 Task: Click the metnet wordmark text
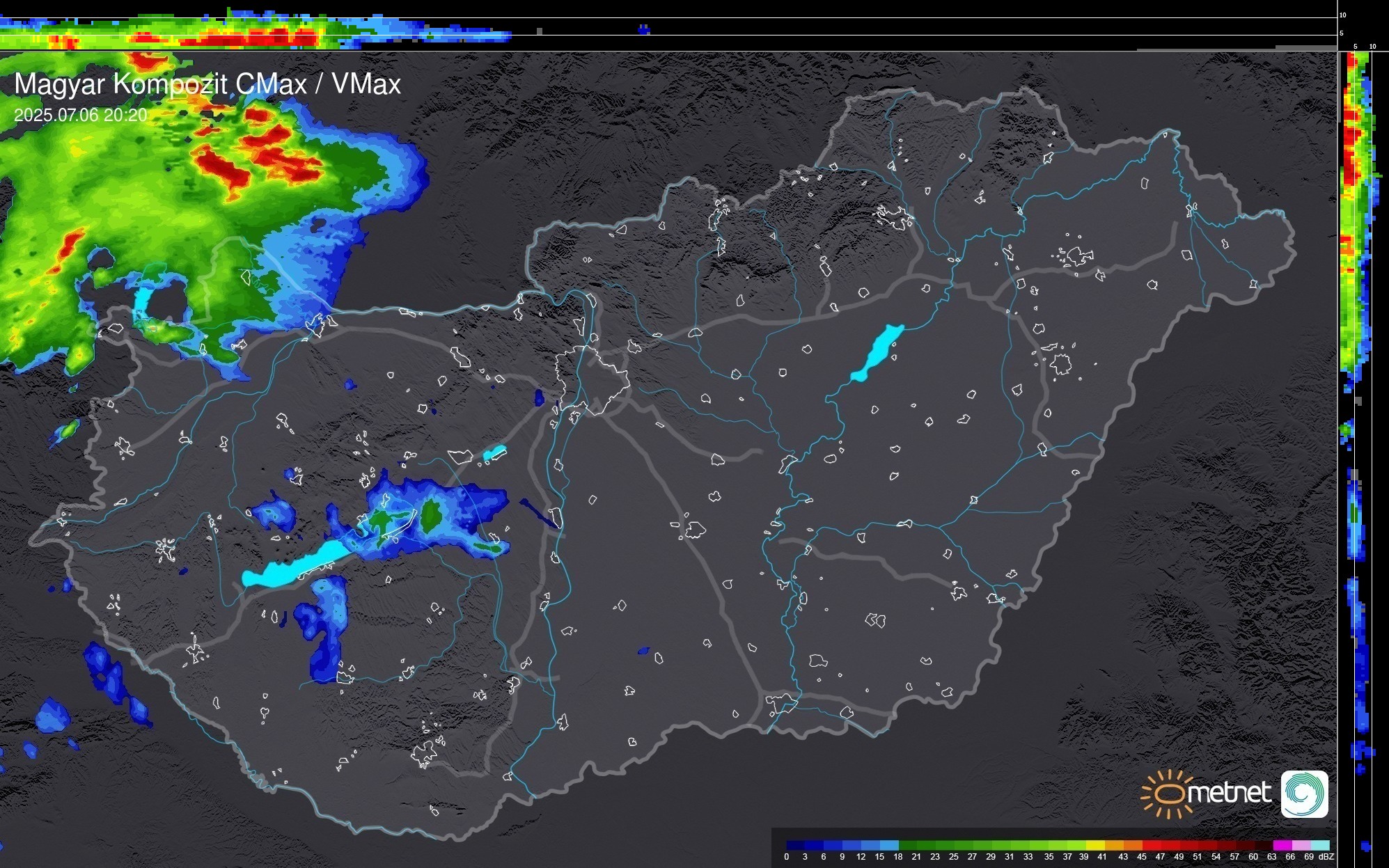(1229, 793)
